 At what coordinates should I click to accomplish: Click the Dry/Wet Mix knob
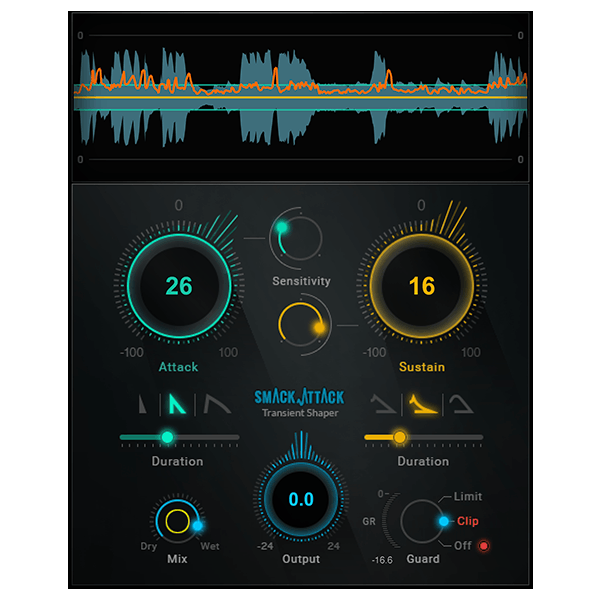(178, 521)
